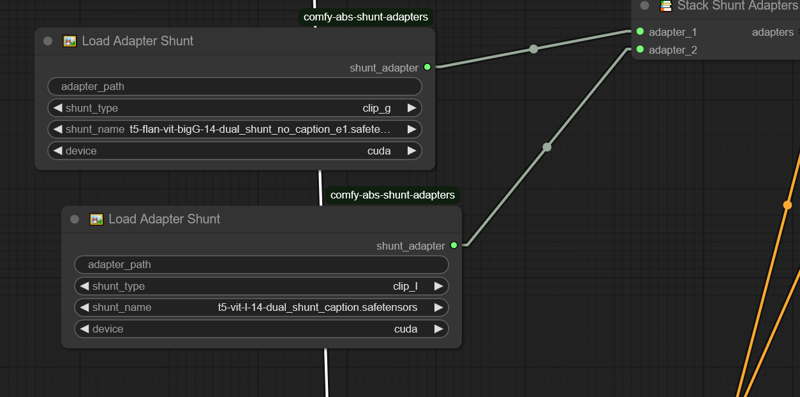
Task: Select previous device in the clip_l node
Action: tap(84, 329)
